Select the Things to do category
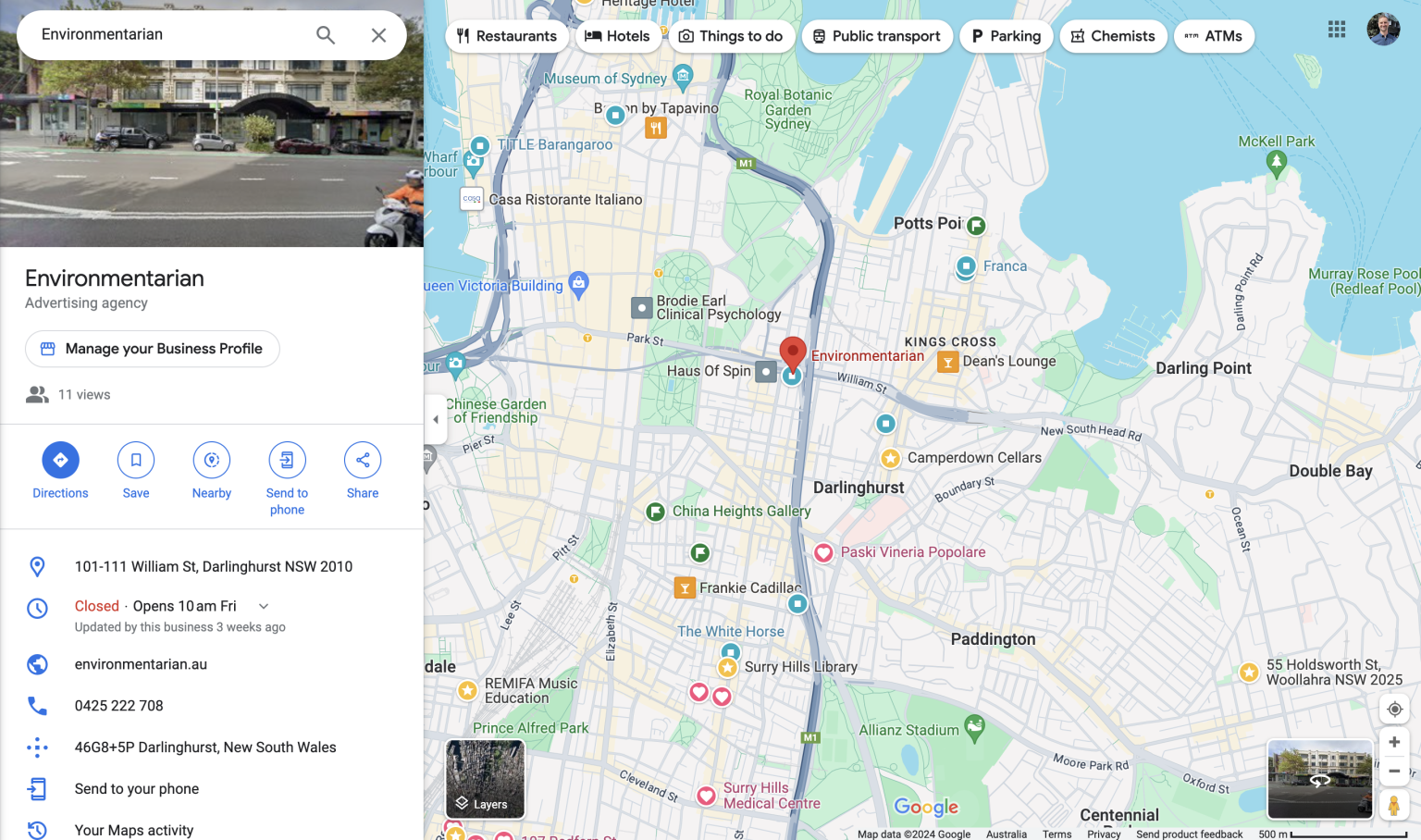 (x=732, y=36)
